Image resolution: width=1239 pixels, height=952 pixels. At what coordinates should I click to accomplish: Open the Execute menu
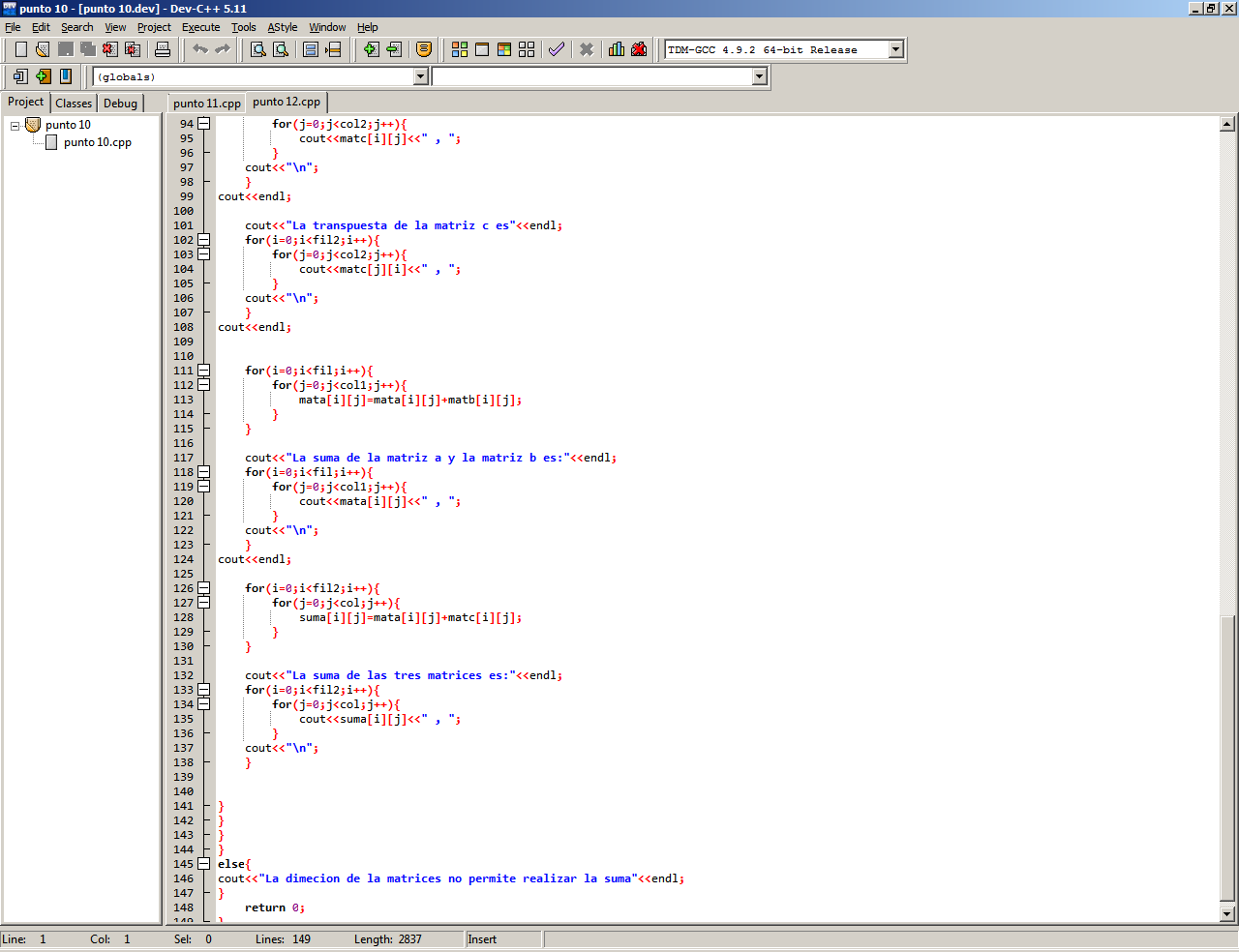coord(200,27)
